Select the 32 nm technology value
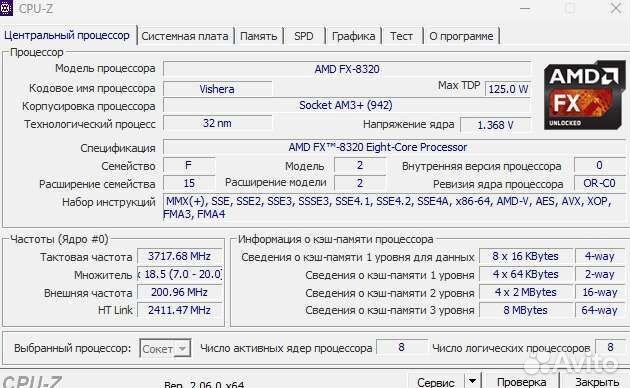The height and width of the screenshot is (388, 630). (217, 123)
